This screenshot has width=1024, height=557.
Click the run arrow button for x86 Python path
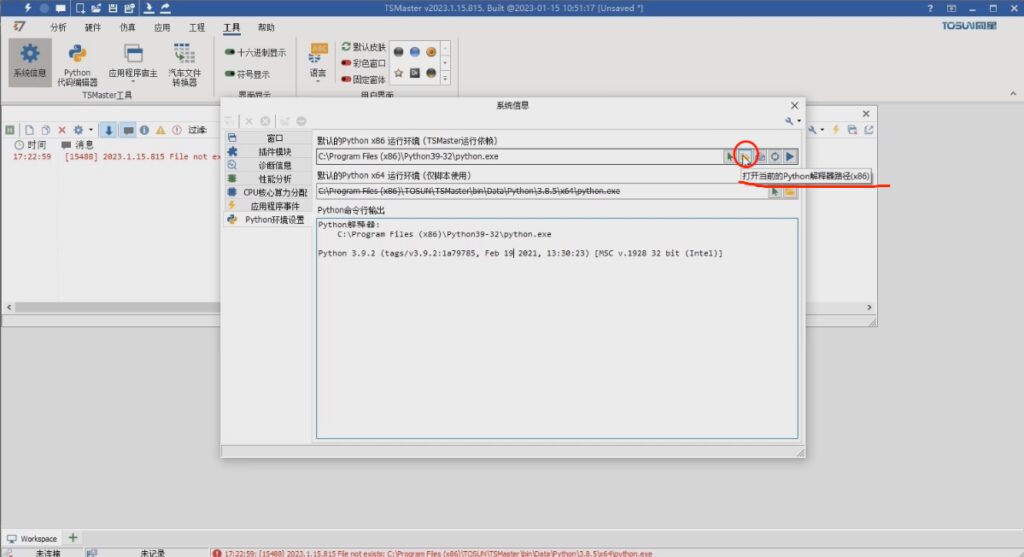point(790,157)
